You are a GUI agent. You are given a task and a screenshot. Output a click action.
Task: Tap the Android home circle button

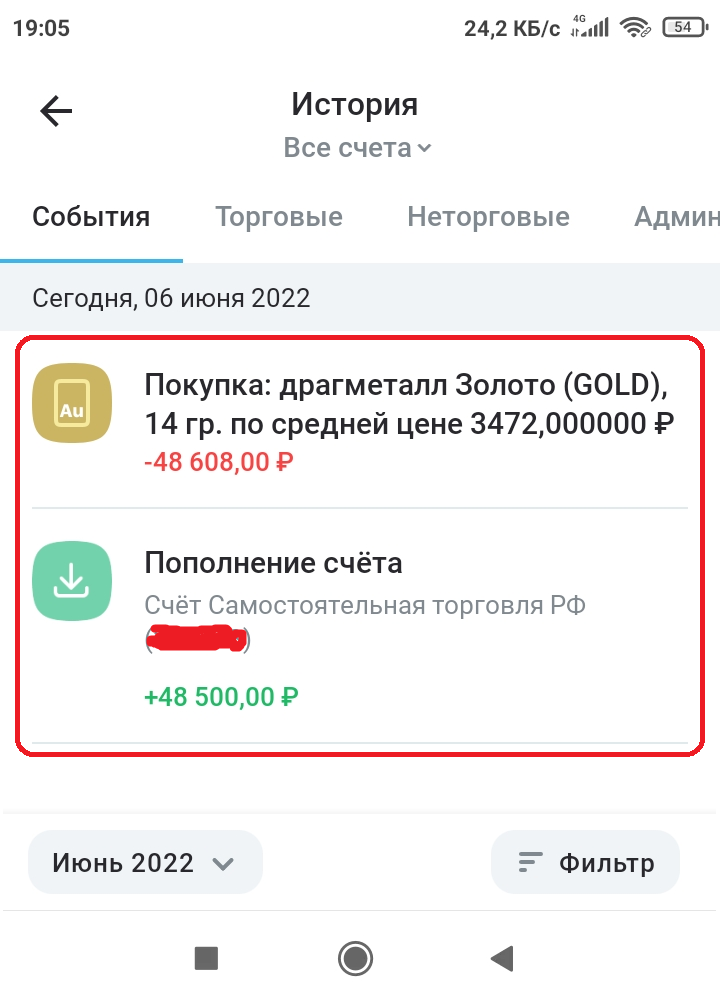tap(355, 958)
